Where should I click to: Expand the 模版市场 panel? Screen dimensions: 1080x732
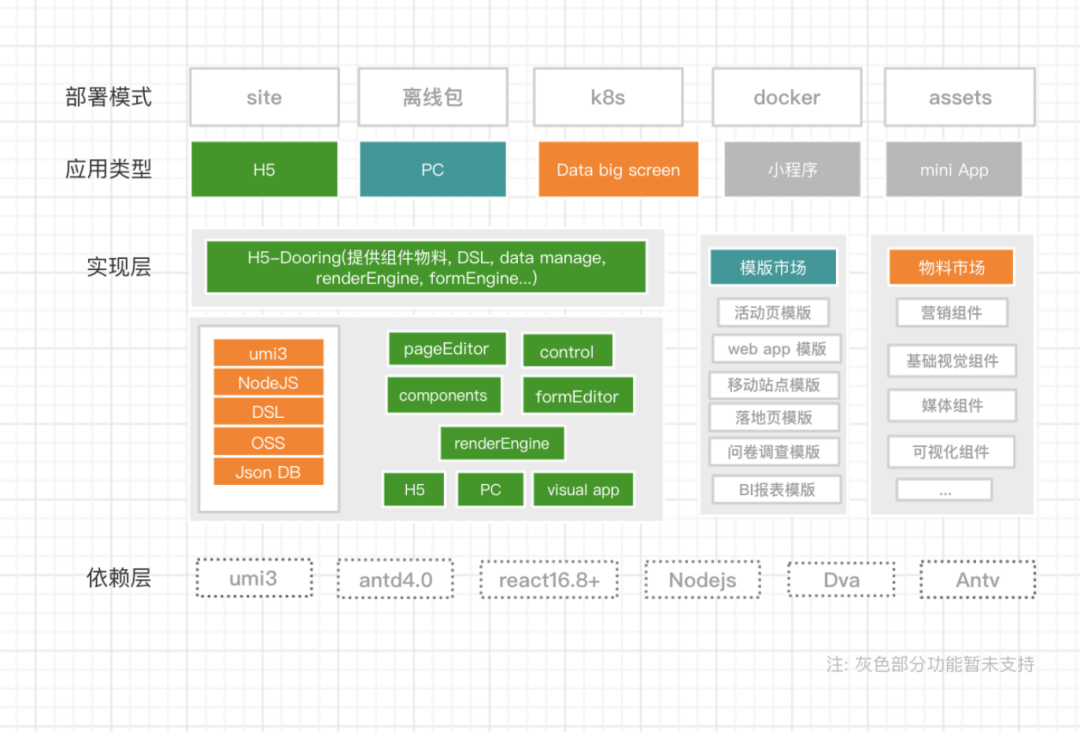(772, 267)
